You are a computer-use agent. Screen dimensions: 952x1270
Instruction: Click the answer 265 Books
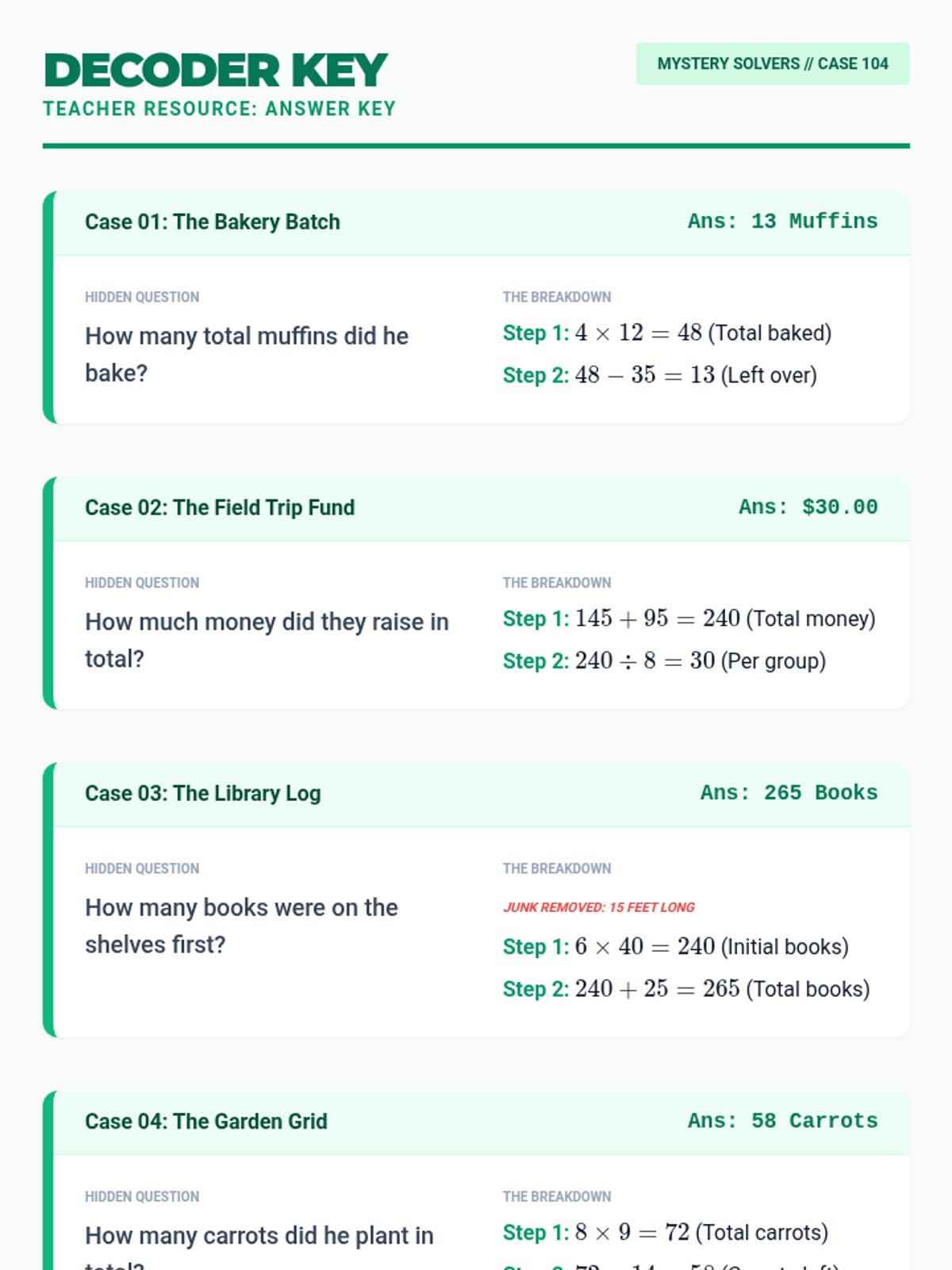(789, 793)
